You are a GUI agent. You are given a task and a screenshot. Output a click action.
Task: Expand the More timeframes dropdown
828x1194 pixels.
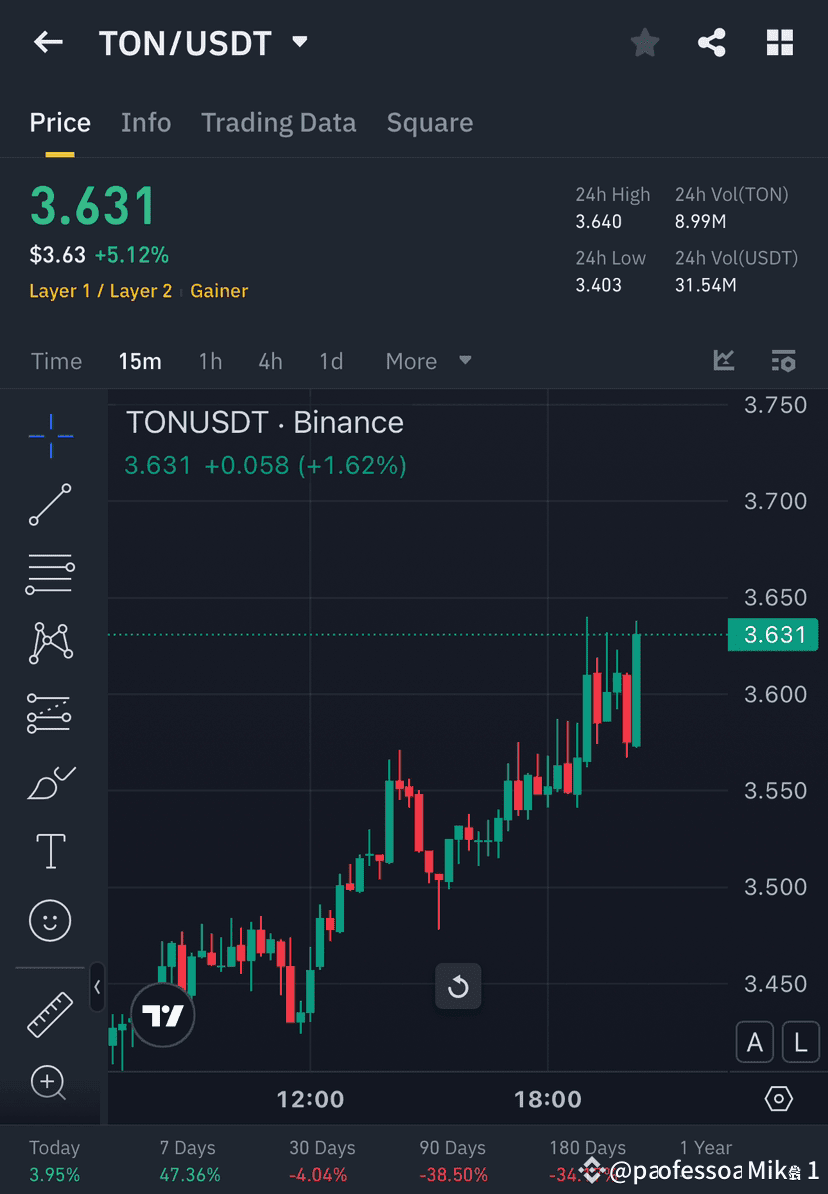[x=427, y=361]
